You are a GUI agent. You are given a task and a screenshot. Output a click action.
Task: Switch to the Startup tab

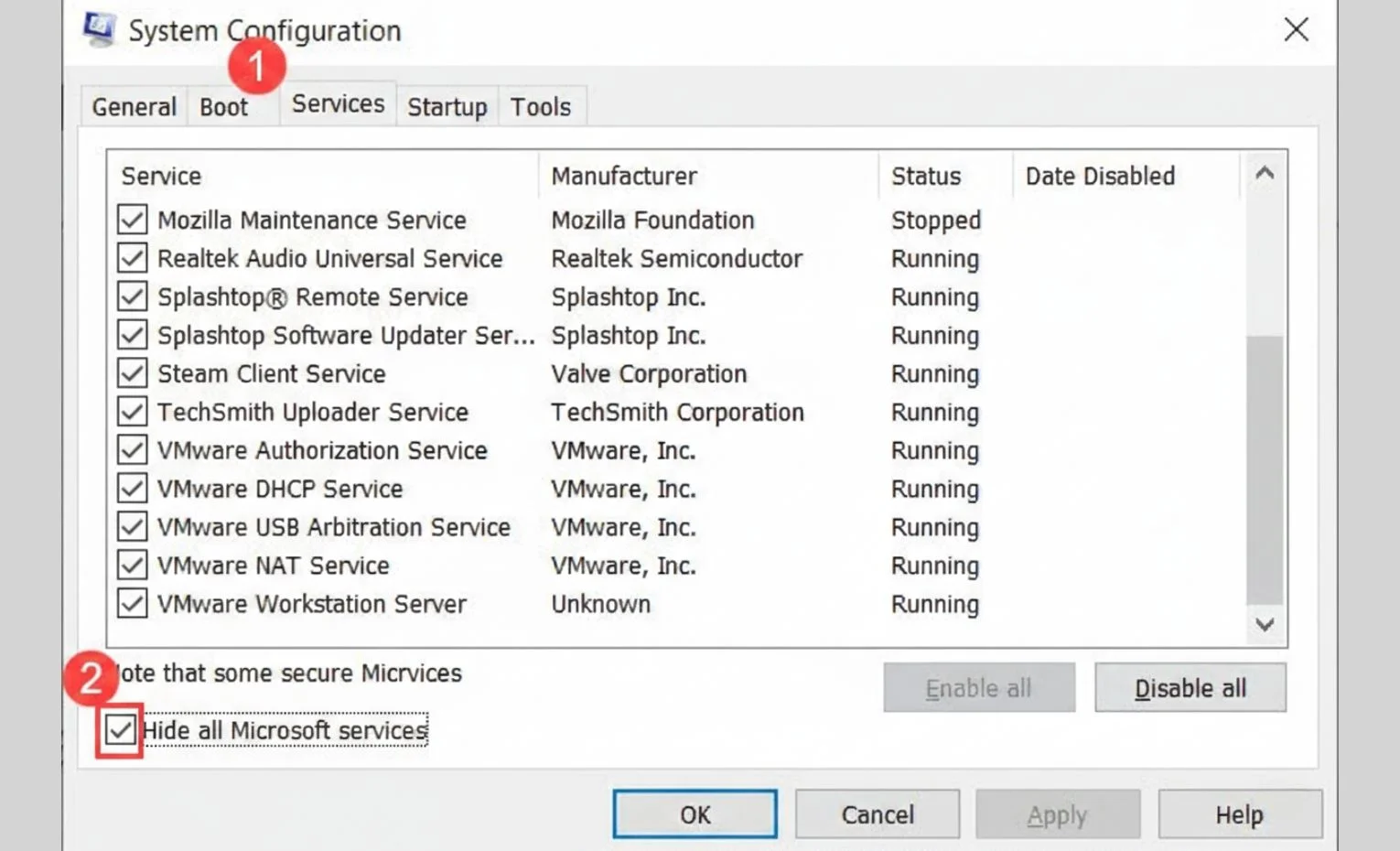click(x=447, y=107)
